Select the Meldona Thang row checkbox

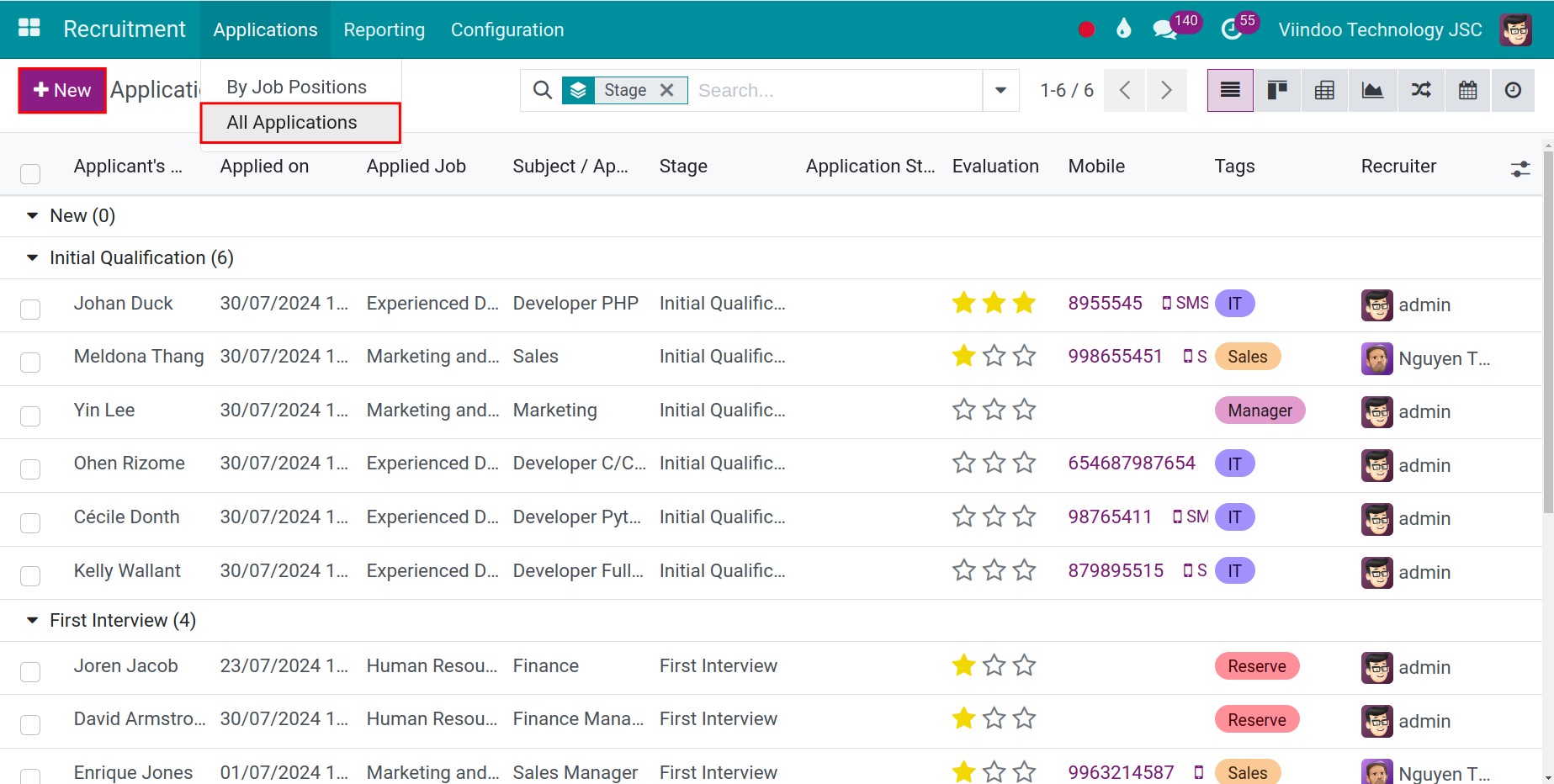(x=30, y=362)
